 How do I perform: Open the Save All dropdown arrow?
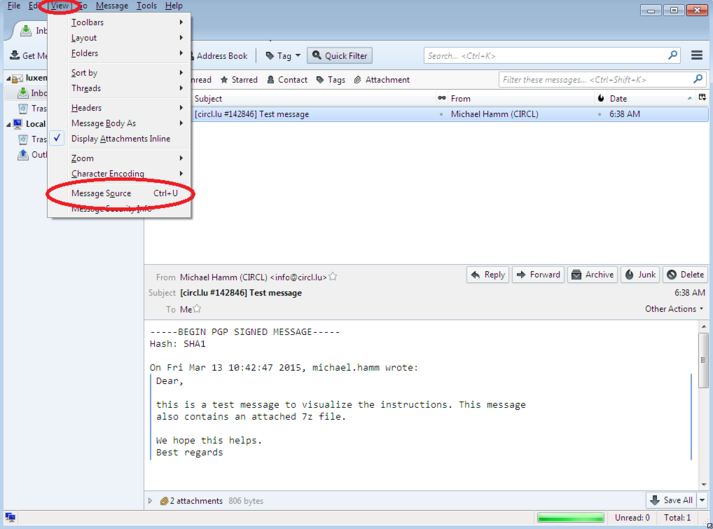[702, 500]
